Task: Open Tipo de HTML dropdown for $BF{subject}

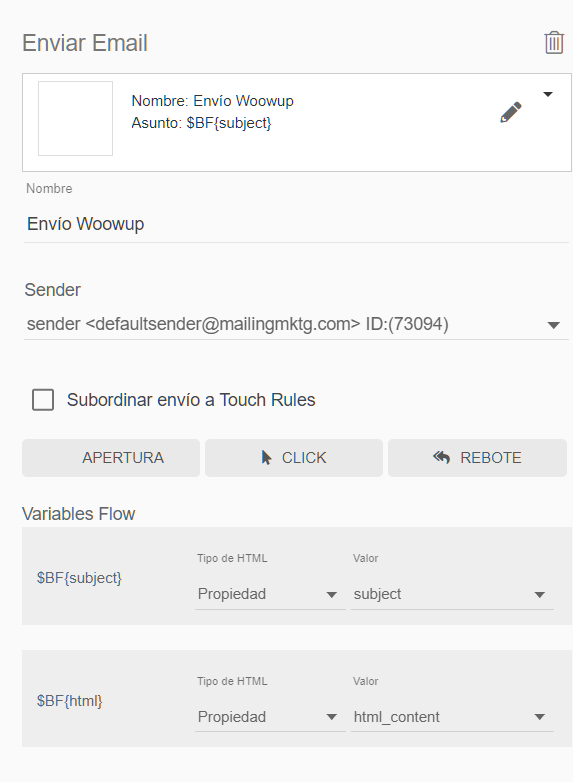Action: (x=270, y=594)
